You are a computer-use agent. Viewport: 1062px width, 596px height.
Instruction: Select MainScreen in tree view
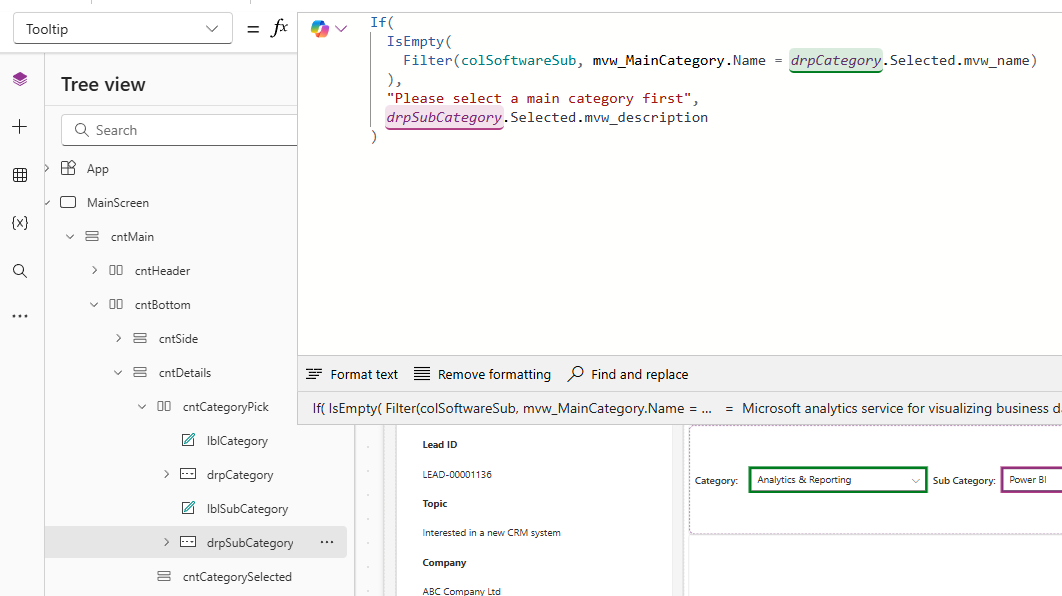117,203
